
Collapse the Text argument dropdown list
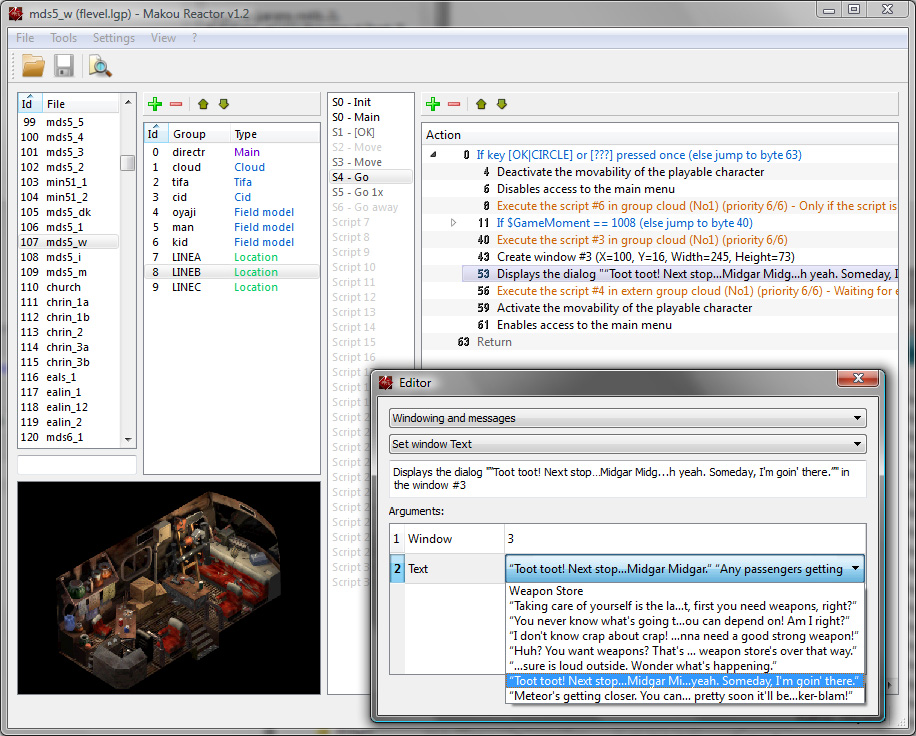[x=855, y=568]
